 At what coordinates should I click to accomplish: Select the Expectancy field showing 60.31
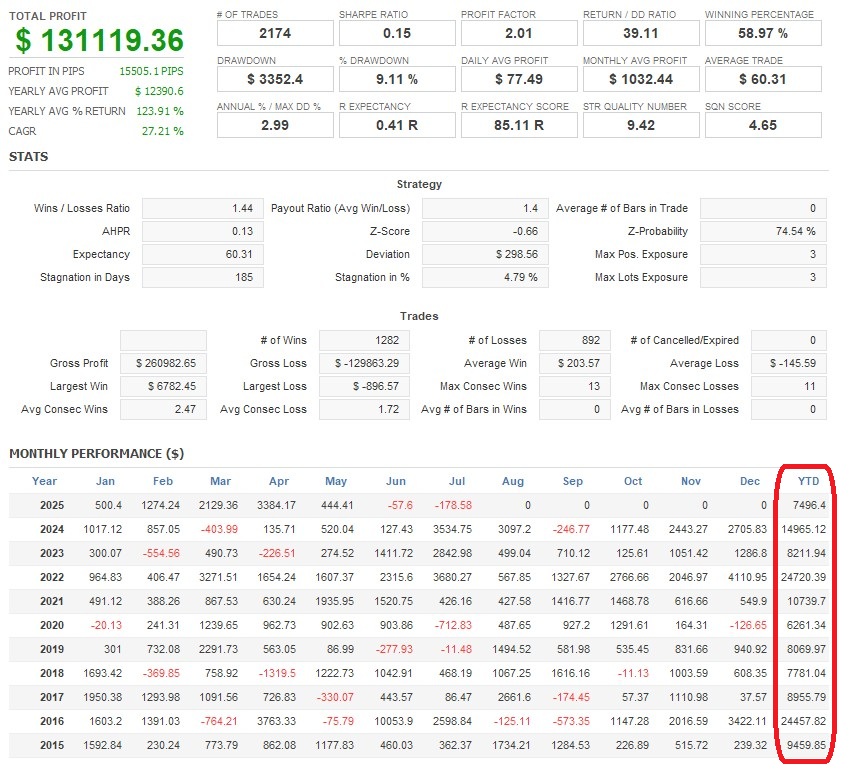[x=203, y=254]
